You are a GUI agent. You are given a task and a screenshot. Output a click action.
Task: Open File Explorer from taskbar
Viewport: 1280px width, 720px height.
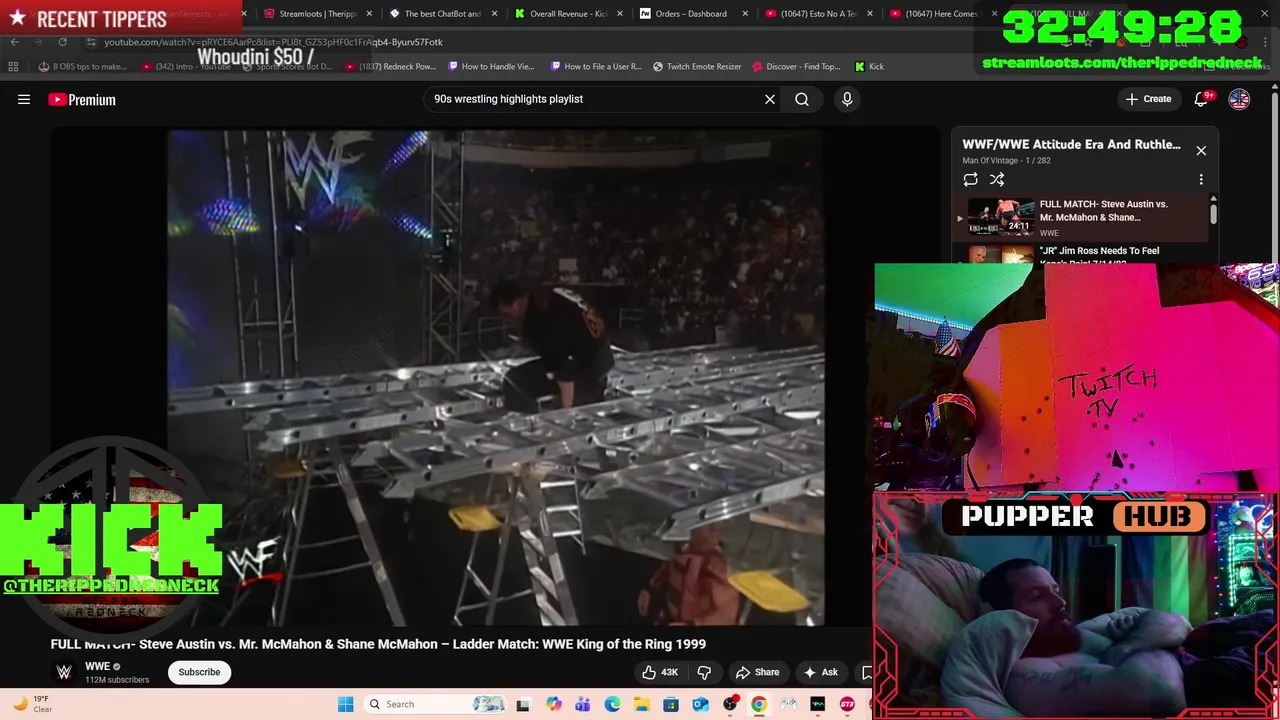coord(641,704)
